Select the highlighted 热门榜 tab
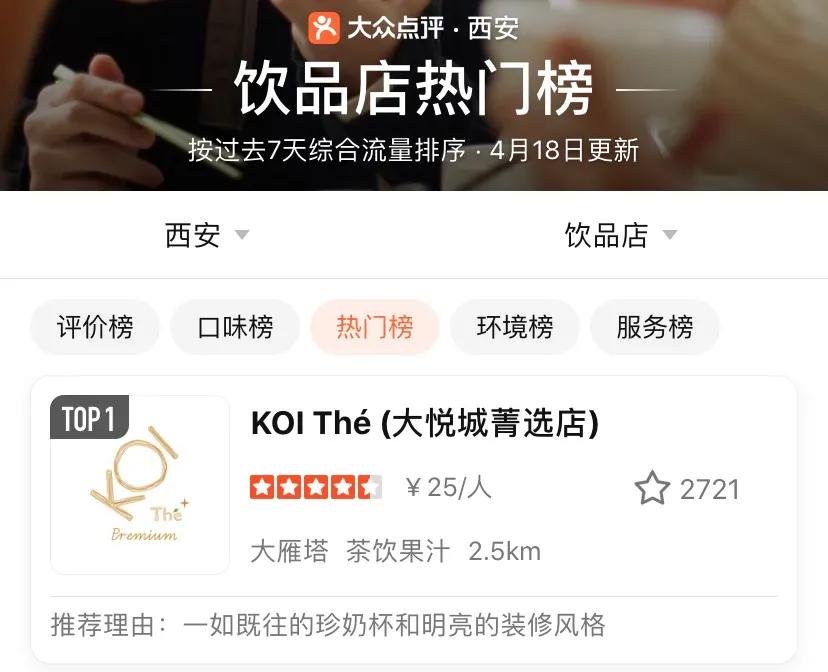Viewport: 828px width, 672px height. [x=375, y=327]
